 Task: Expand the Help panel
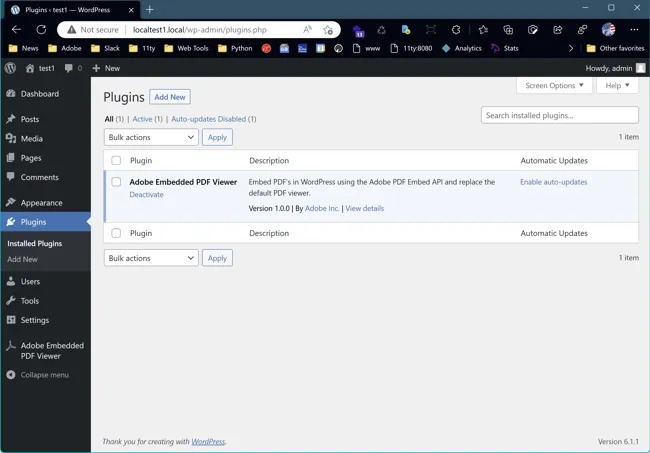[x=617, y=86]
